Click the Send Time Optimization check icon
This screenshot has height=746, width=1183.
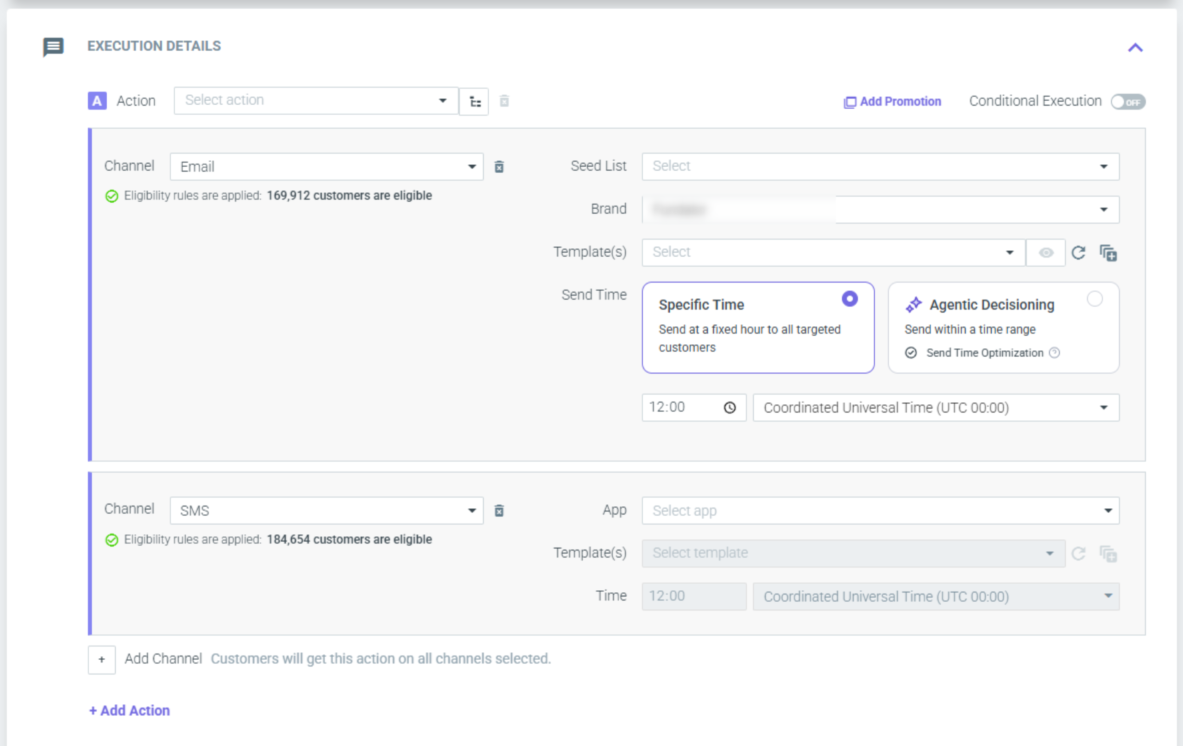coord(911,353)
